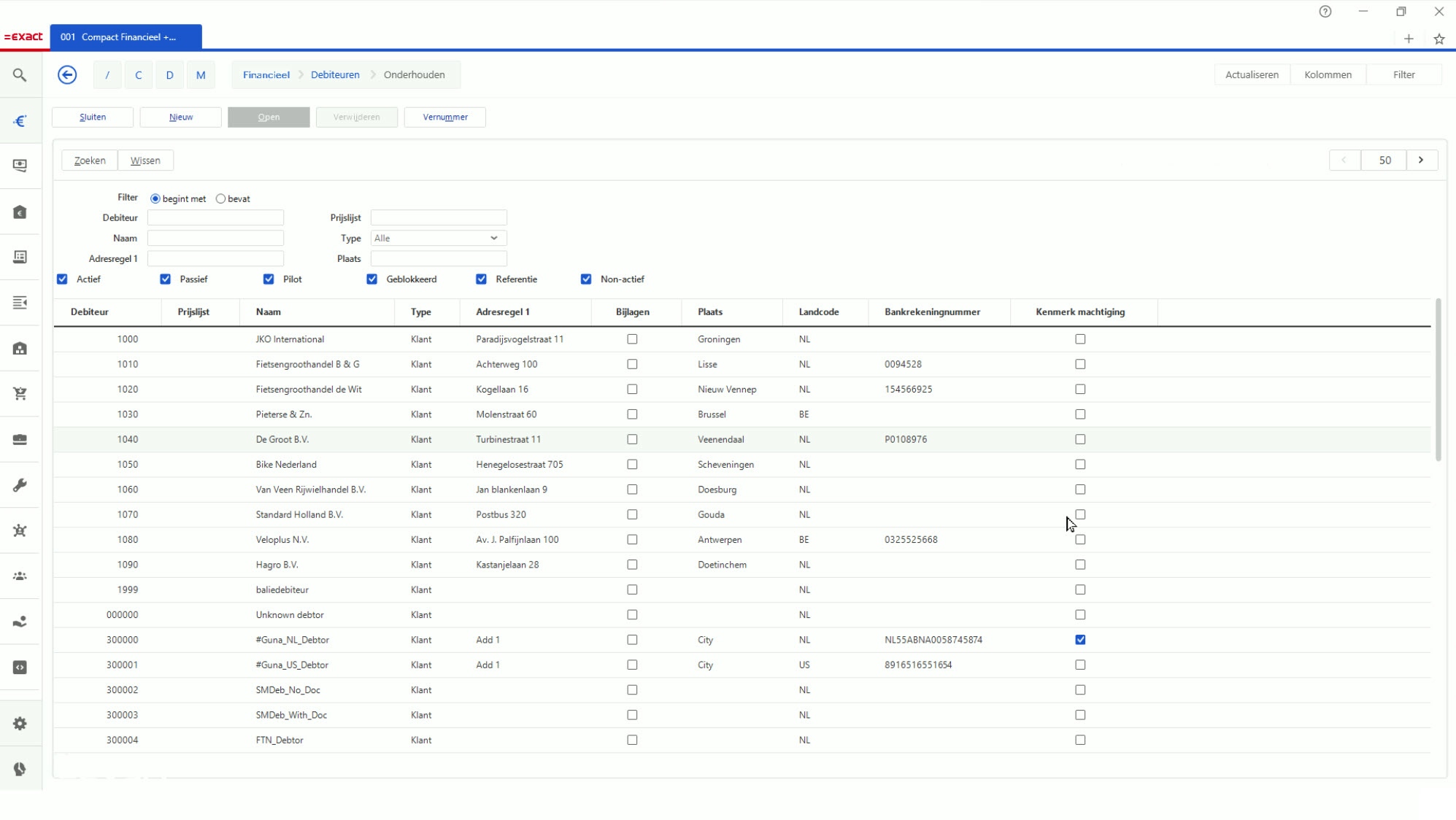The width and height of the screenshot is (1456, 820).
Task: Open the wrench service sidebar icon
Action: coord(20,485)
